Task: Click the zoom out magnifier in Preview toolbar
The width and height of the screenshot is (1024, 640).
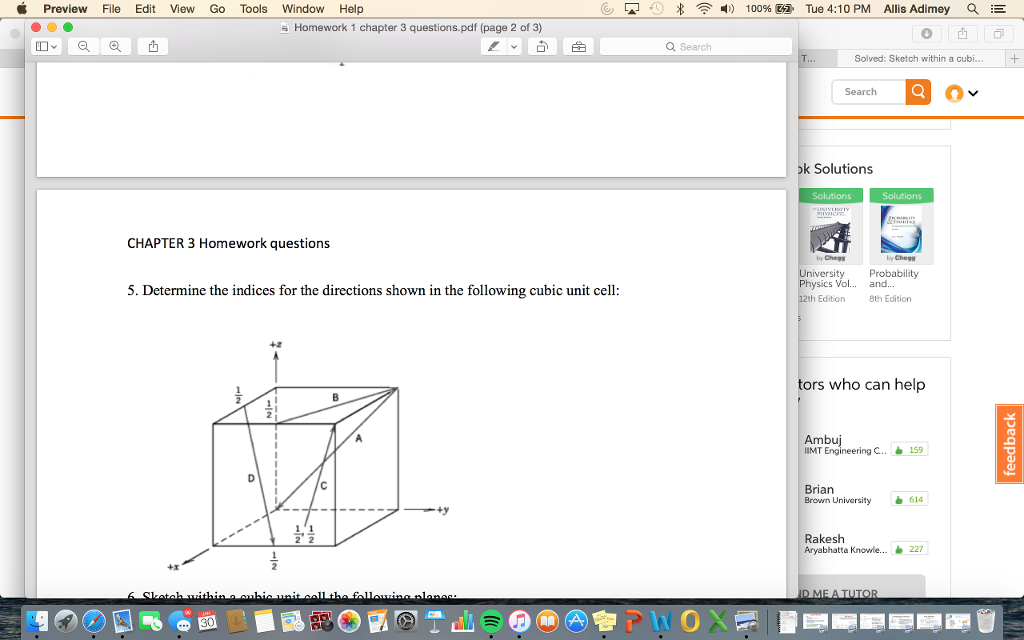Action: pos(83,46)
